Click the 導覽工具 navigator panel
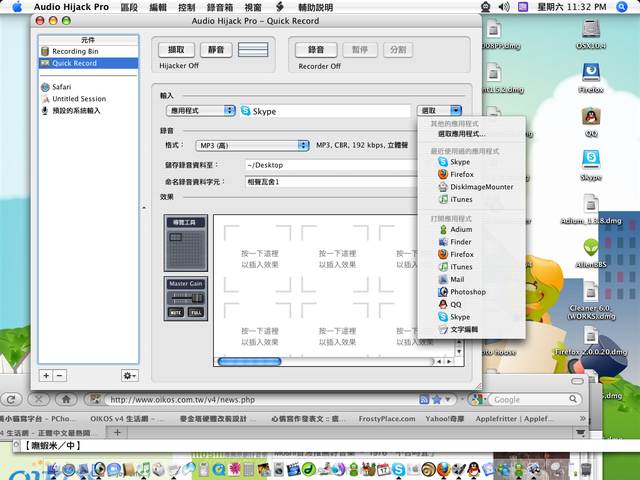The image size is (640, 480). pyautogui.click(x=186, y=243)
